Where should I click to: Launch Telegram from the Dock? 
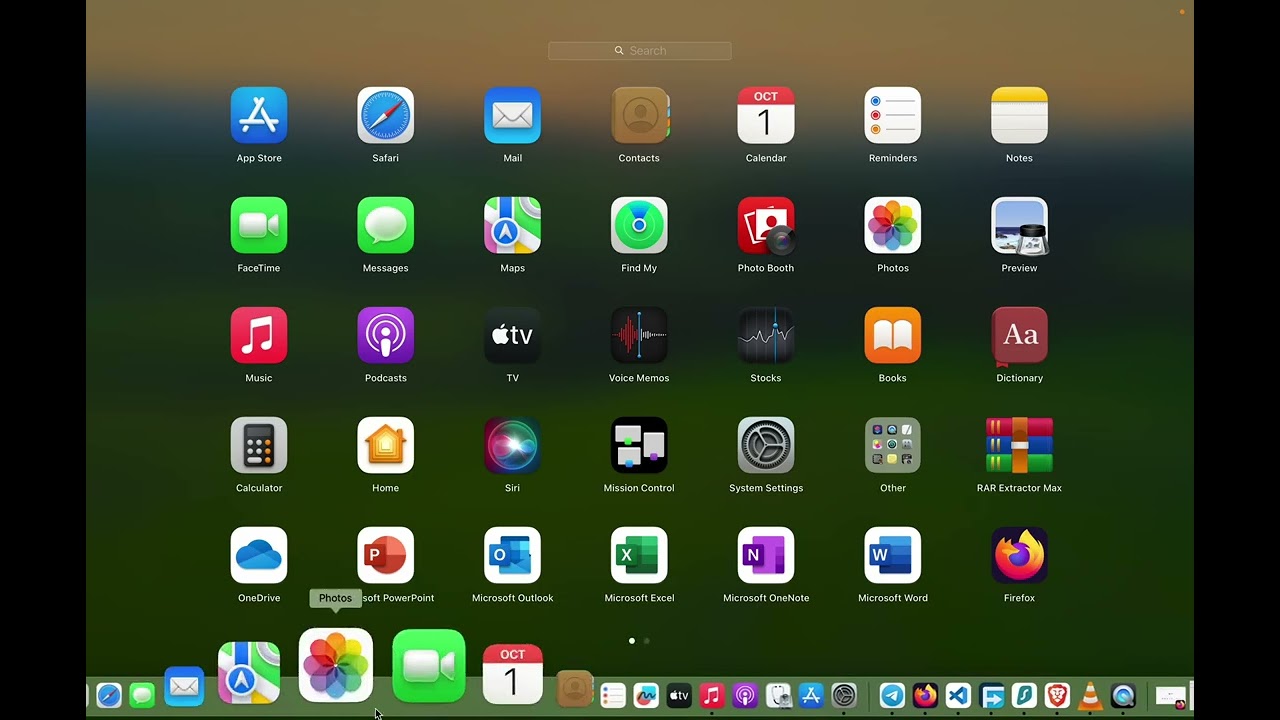[892, 695]
